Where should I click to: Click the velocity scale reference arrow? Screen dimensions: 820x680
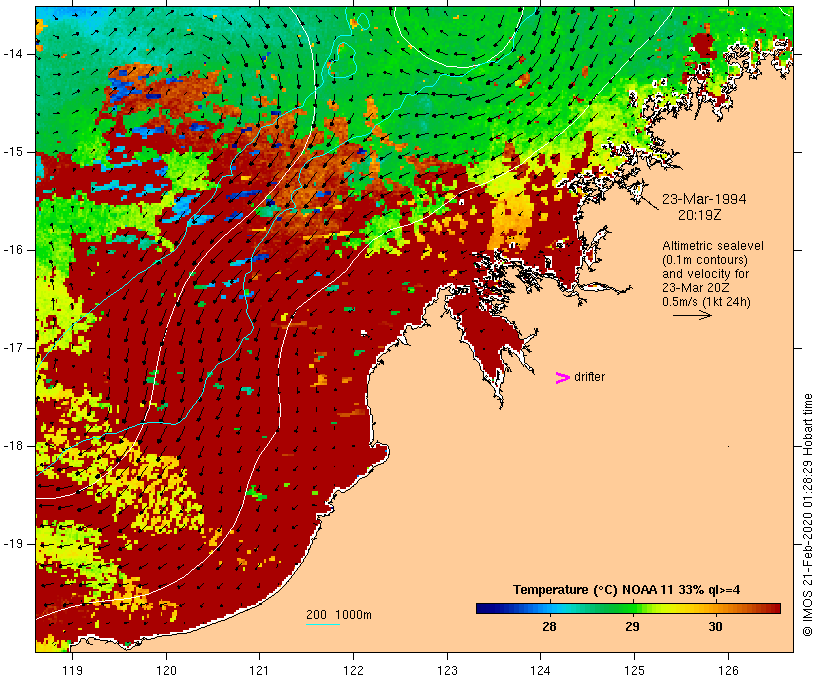point(692,315)
